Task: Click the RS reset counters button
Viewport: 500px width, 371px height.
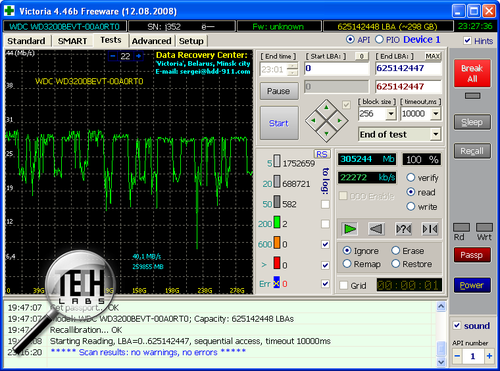Action: pyautogui.click(x=322, y=154)
